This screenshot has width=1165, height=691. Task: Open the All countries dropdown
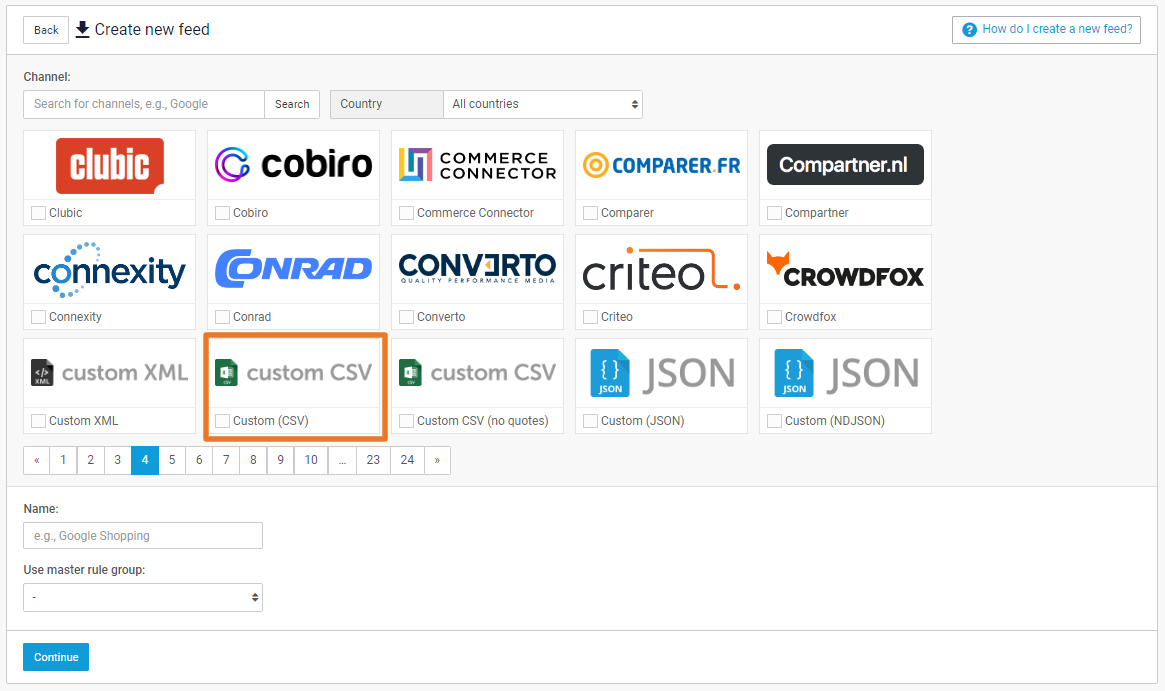click(x=542, y=104)
